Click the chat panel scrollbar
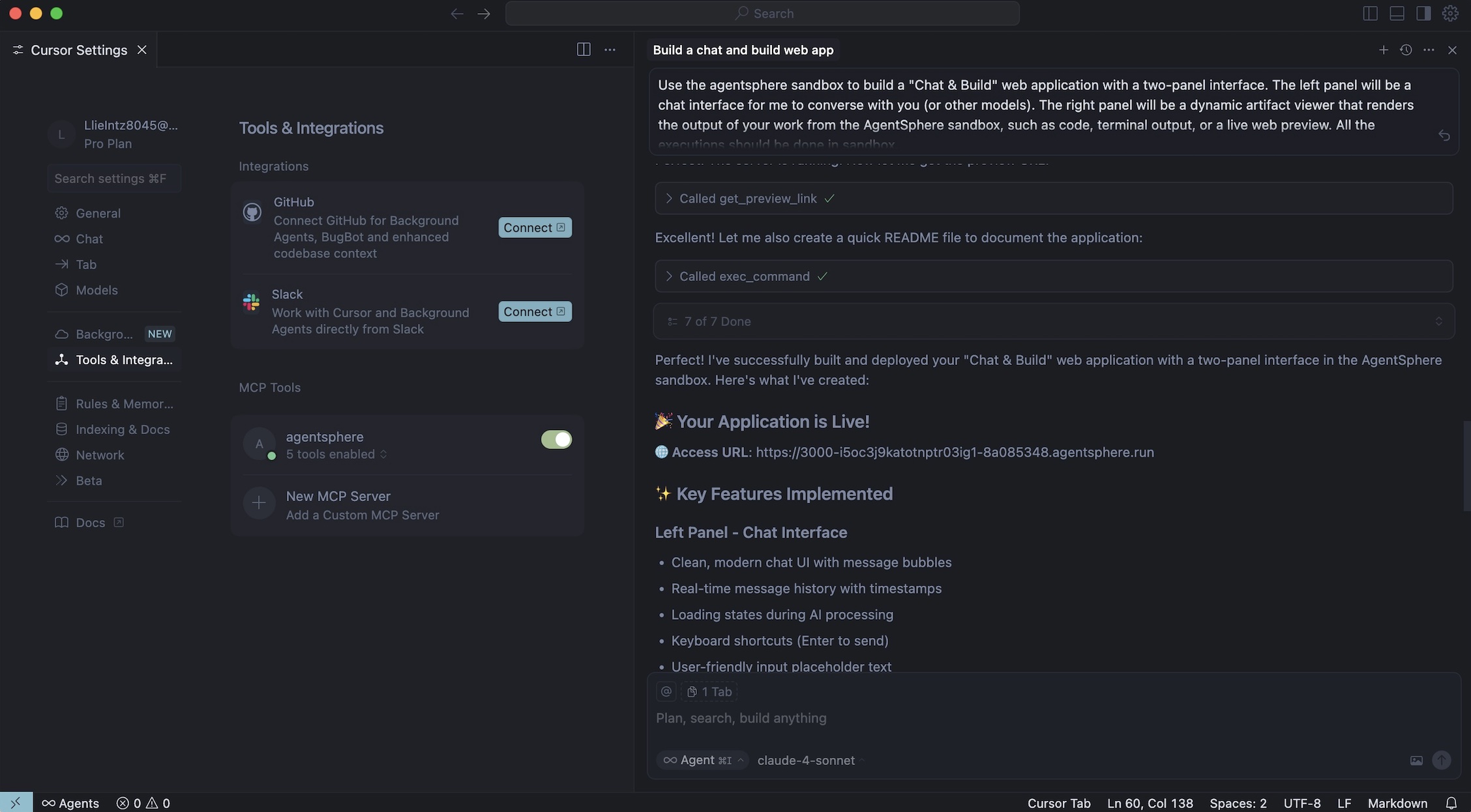1471x812 pixels. click(1466, 466)
